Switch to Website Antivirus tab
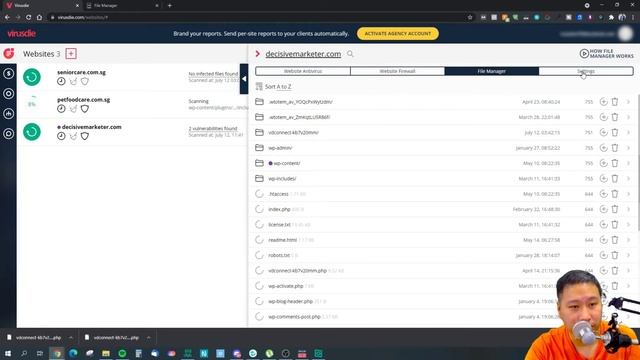 pos(303,71)
